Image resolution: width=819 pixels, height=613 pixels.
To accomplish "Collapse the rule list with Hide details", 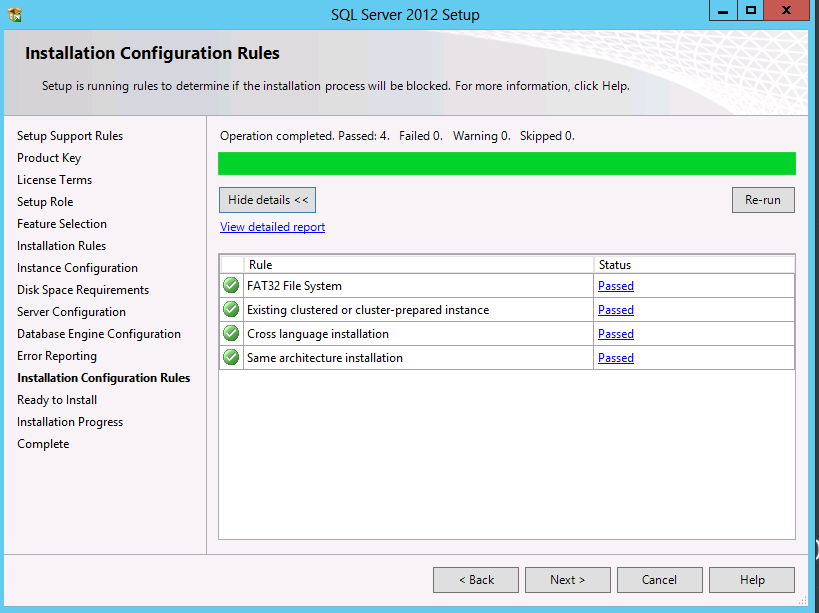I will pos(267,200).
